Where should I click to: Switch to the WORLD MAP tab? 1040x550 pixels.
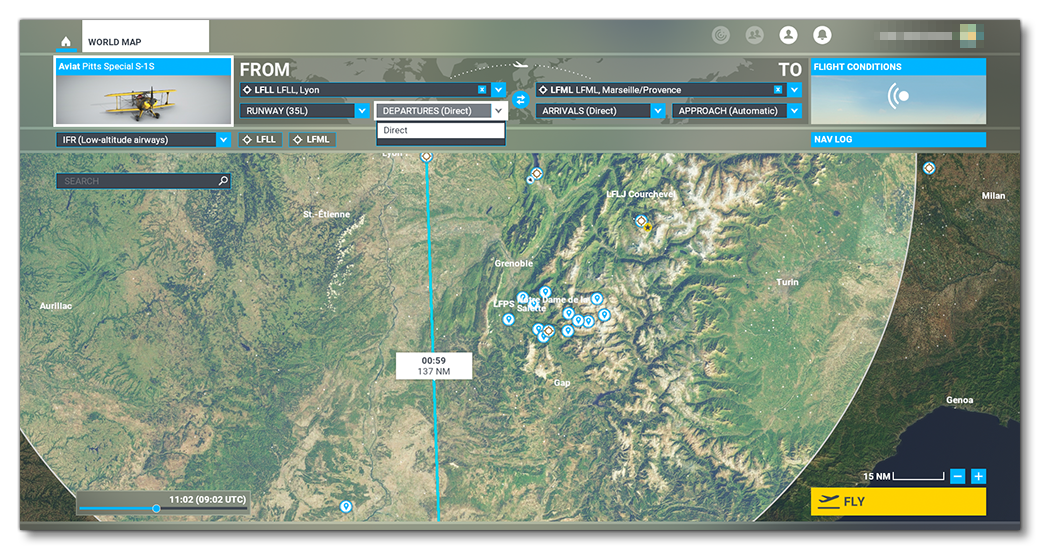point(114,42)
